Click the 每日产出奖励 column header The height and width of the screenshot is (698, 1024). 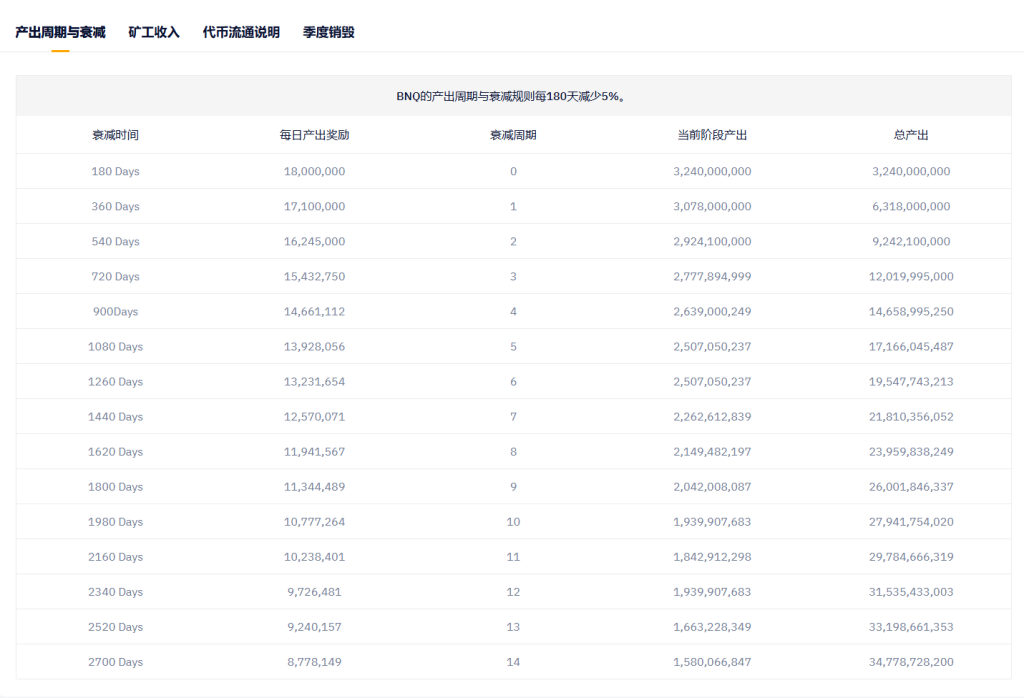314,135
